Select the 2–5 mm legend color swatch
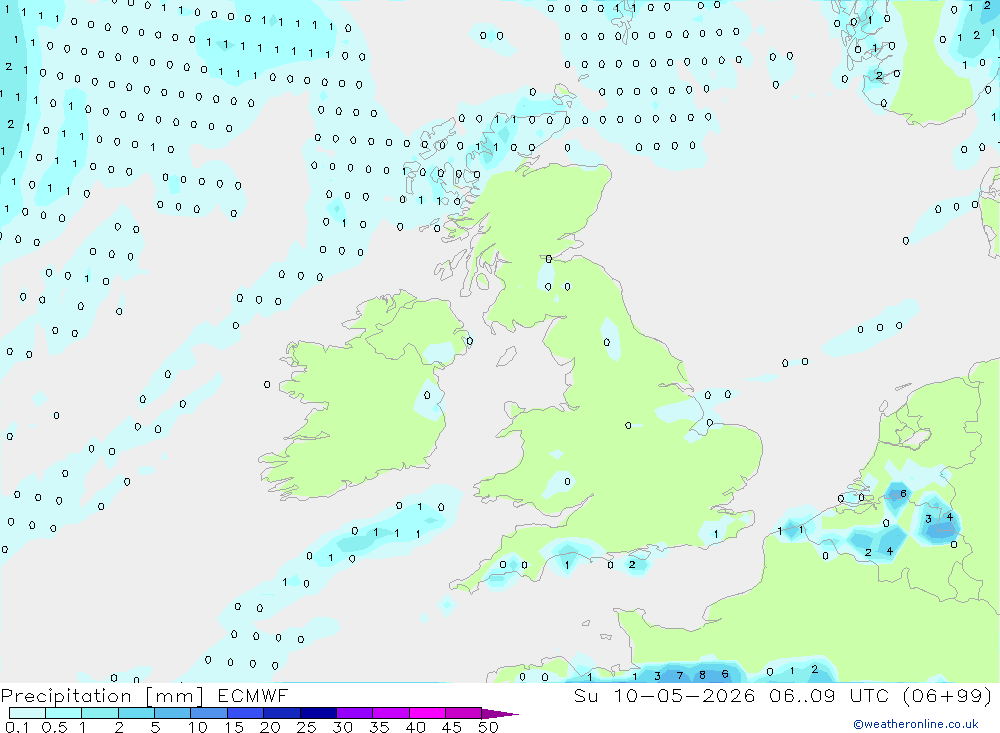This screenshot has height=733, width=1000. tap(136, 713)
